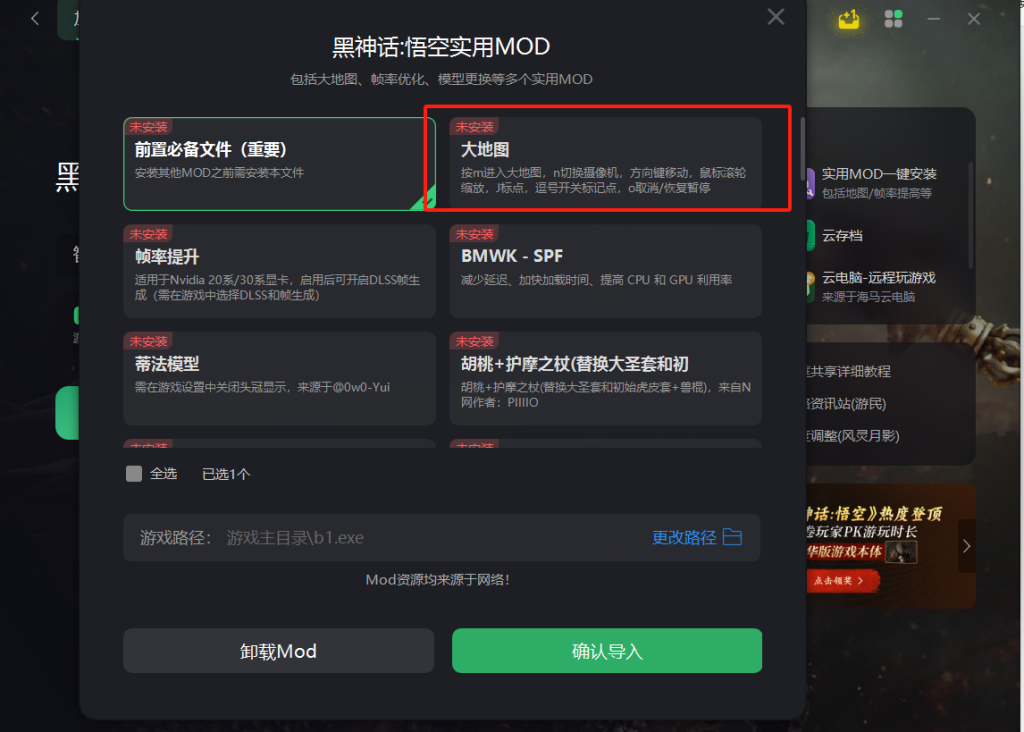The width and height of the screenshot is (1024, 732).
Task: Click the 更改路径 link
Action: [684, 537]
